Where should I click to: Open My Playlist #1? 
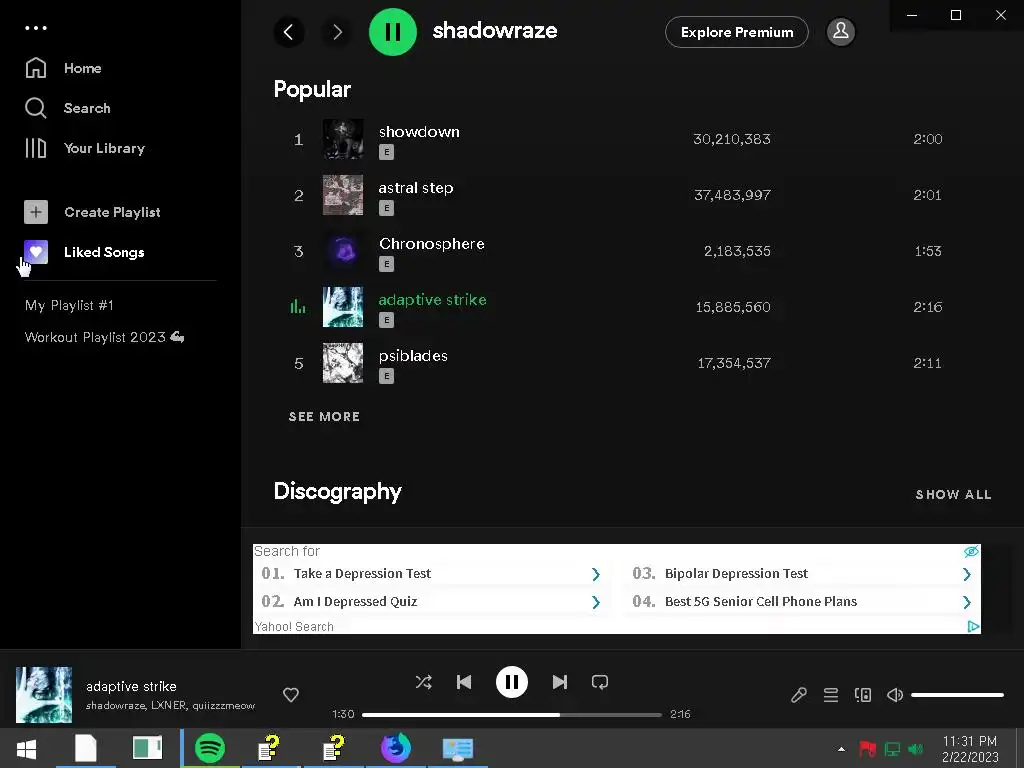(69, 305)
